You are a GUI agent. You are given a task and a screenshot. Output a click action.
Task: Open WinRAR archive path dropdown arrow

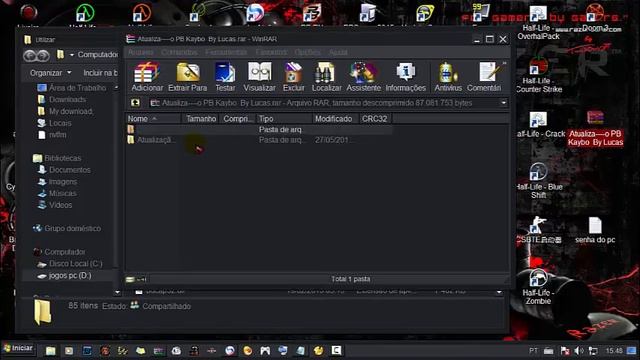(x=504, y=103)
